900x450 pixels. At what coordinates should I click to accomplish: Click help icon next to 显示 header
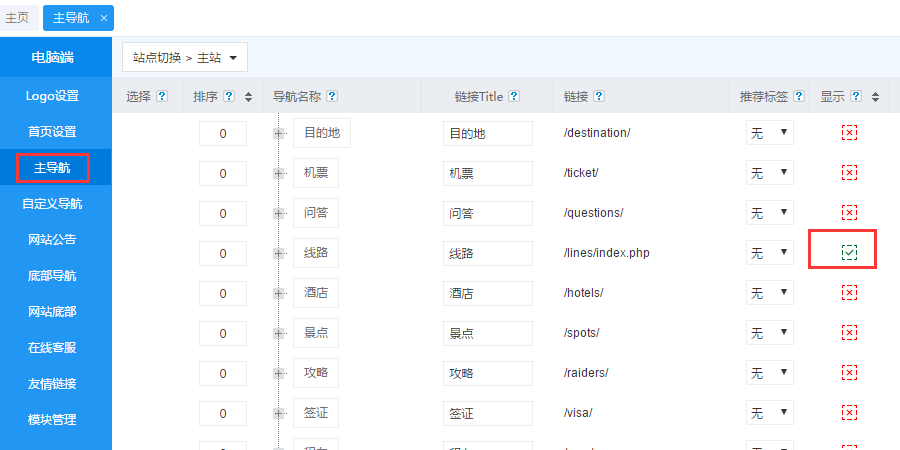click(x=856, y=97)
